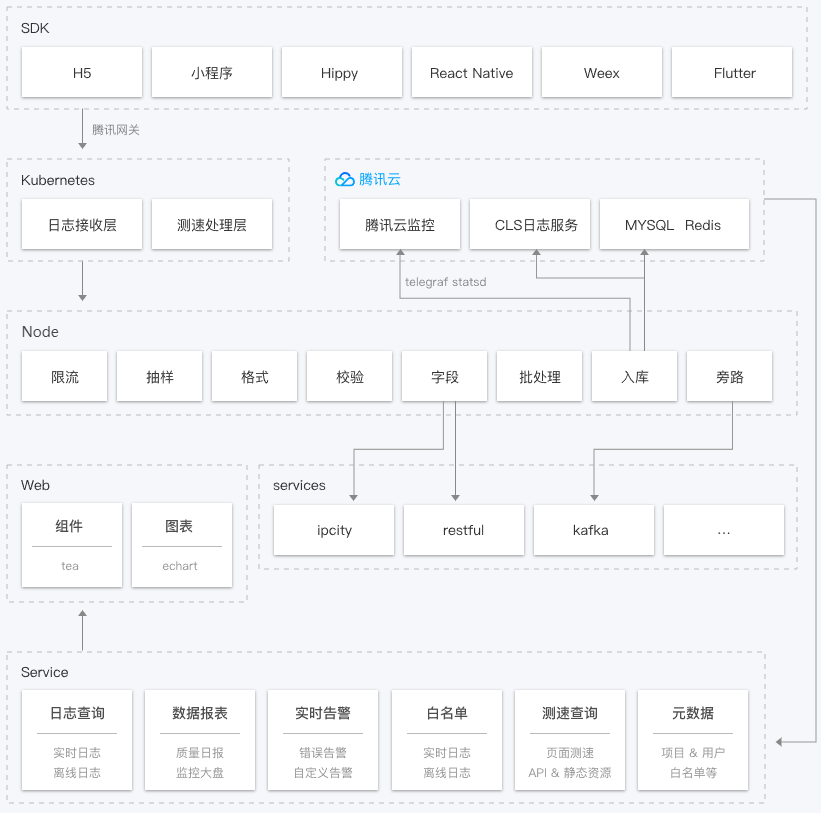Click the ellipsis services box

(x=724, y=530)
